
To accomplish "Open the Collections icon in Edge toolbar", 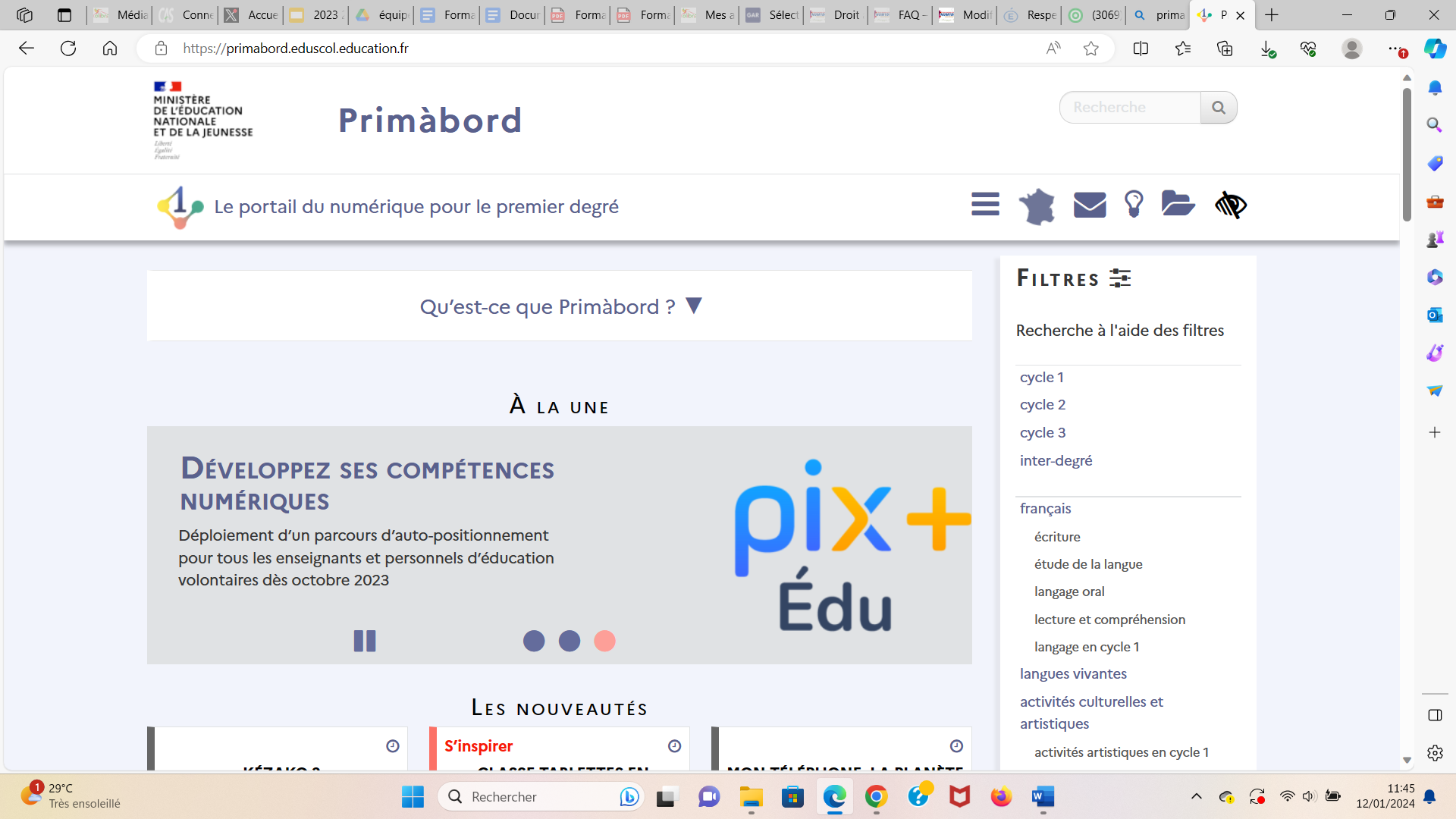I will tap(1225, 49).
